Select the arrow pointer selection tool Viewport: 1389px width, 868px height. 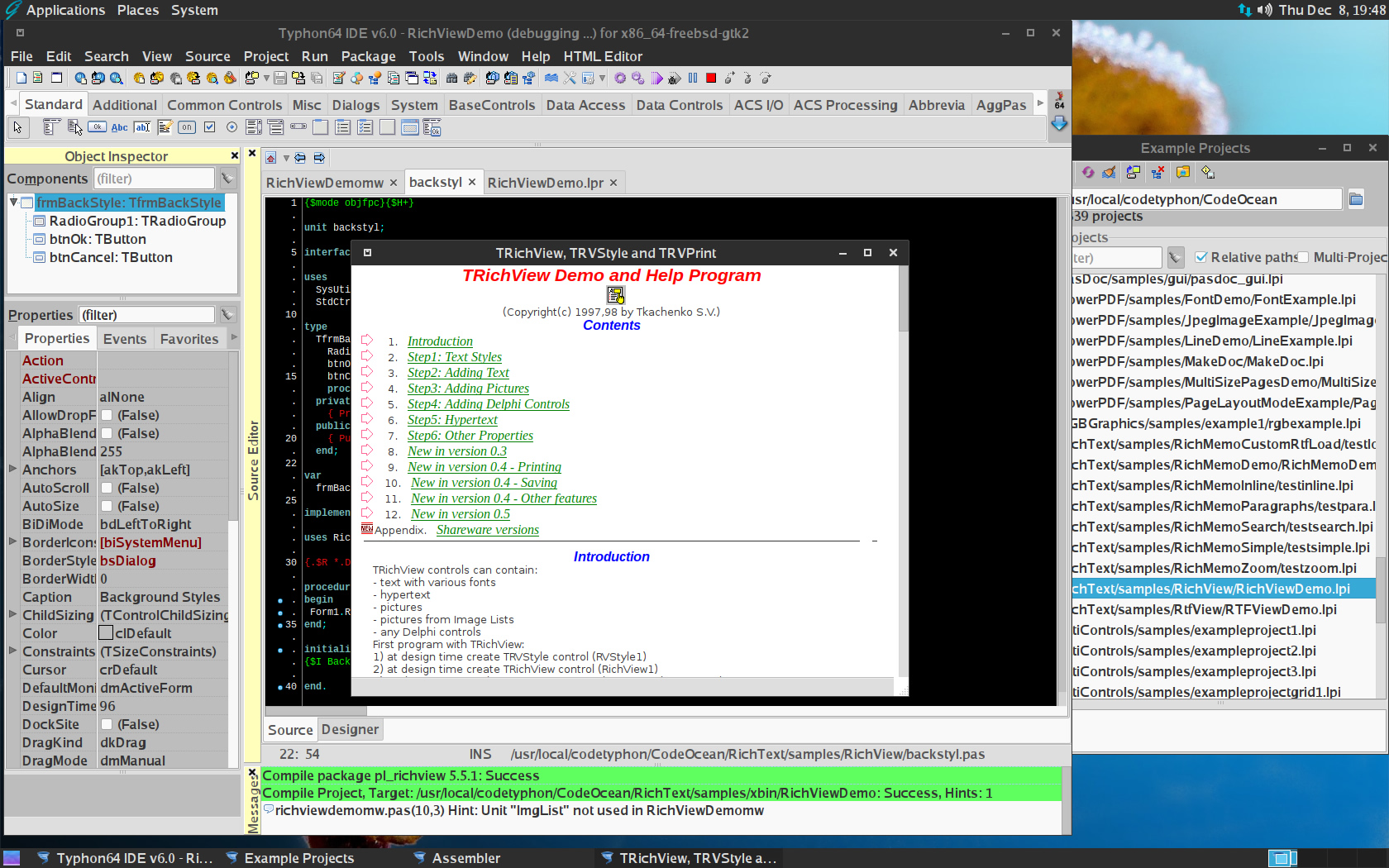(x=17, y=127)
